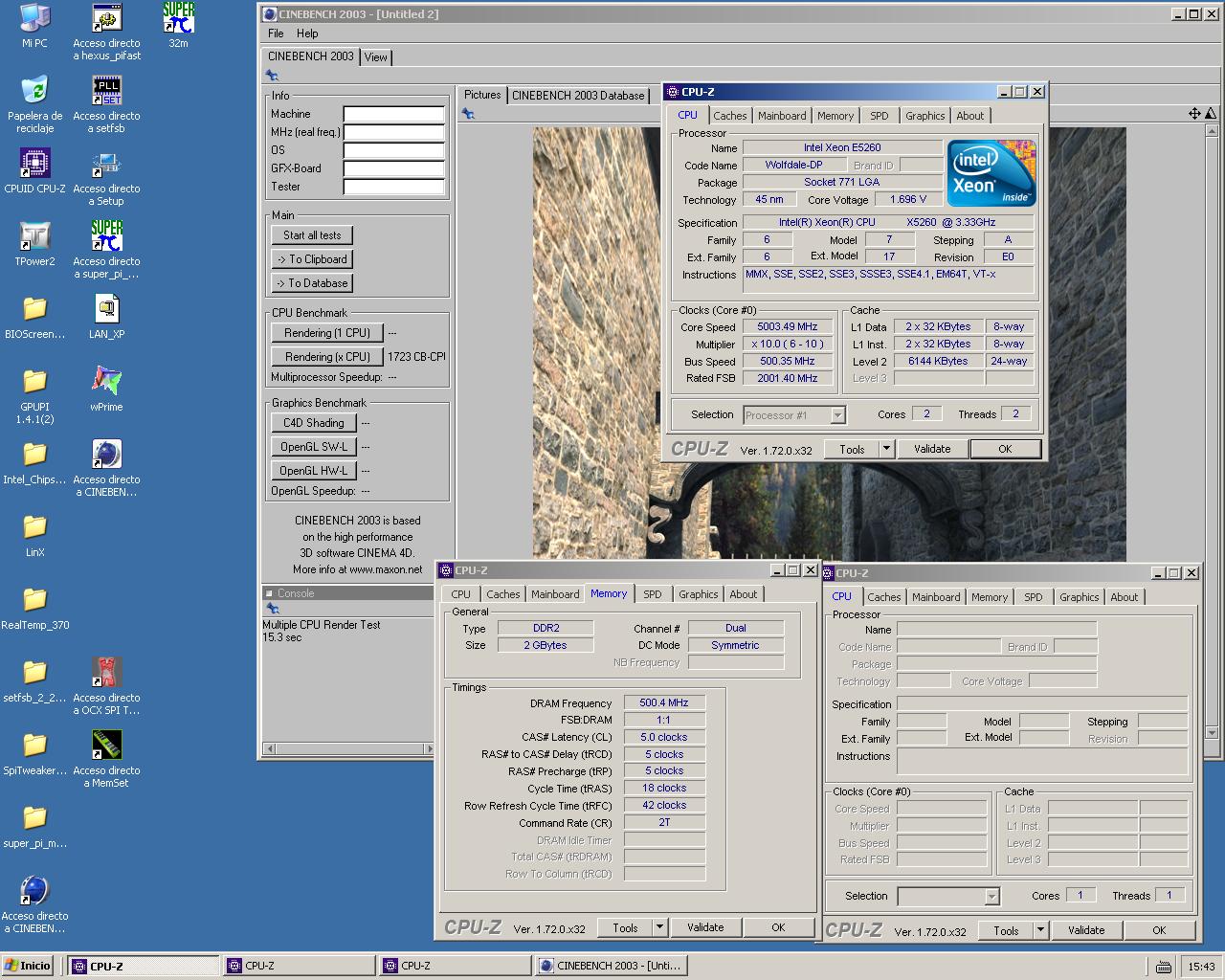The image size is (1225, 980).
Task: Click the Intel Xeon inside logo
Action: [991, 173]
